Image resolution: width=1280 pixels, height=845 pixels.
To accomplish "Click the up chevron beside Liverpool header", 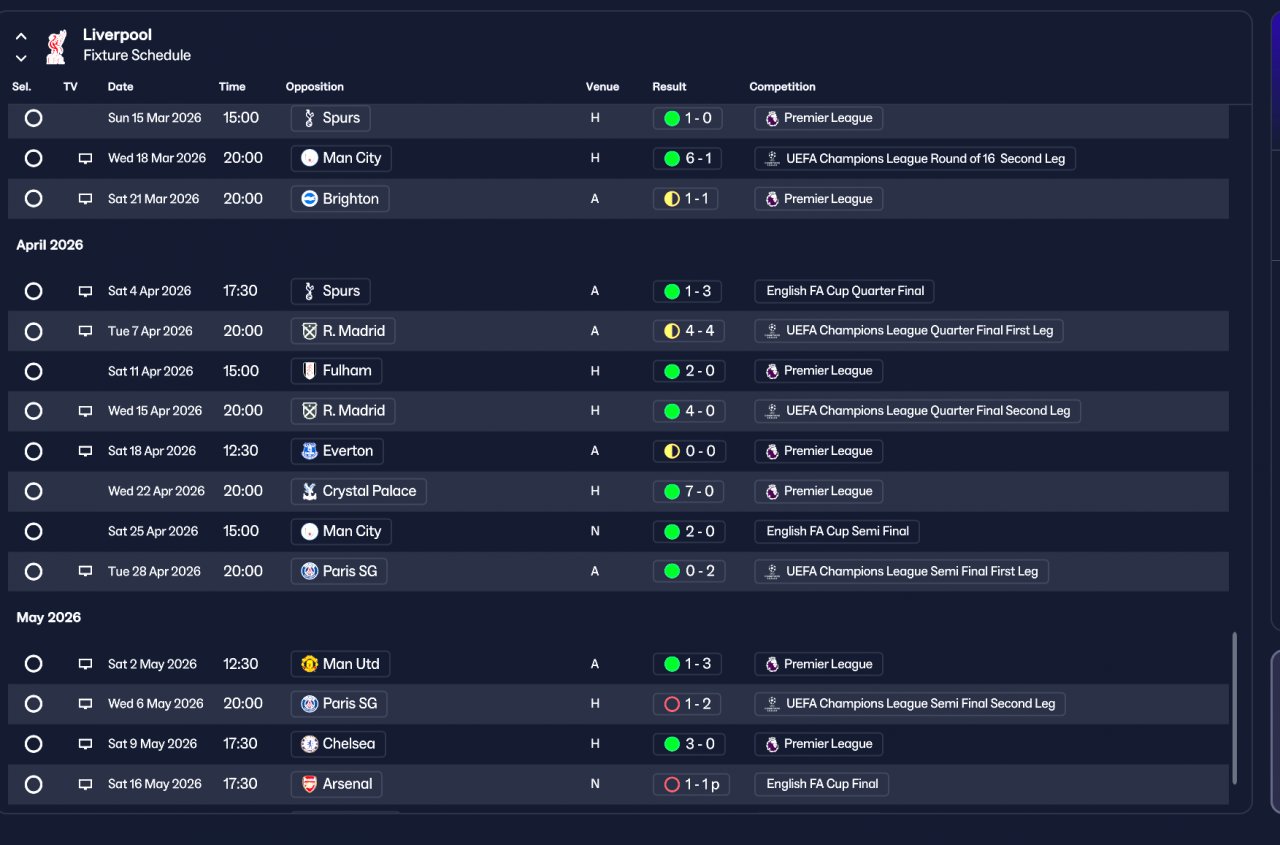I will [x=21, y=36].
